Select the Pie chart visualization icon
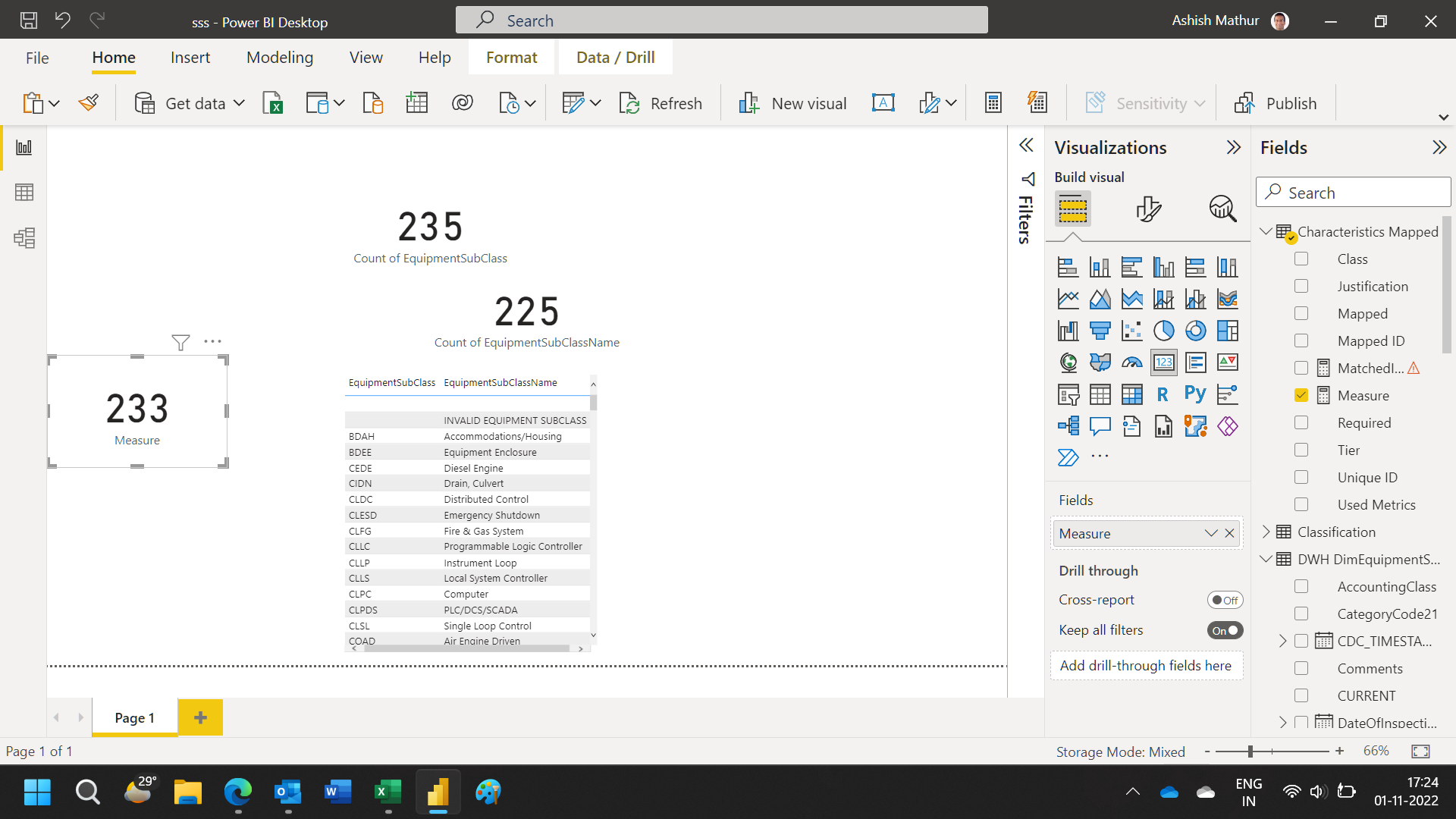 (1163, 331)
